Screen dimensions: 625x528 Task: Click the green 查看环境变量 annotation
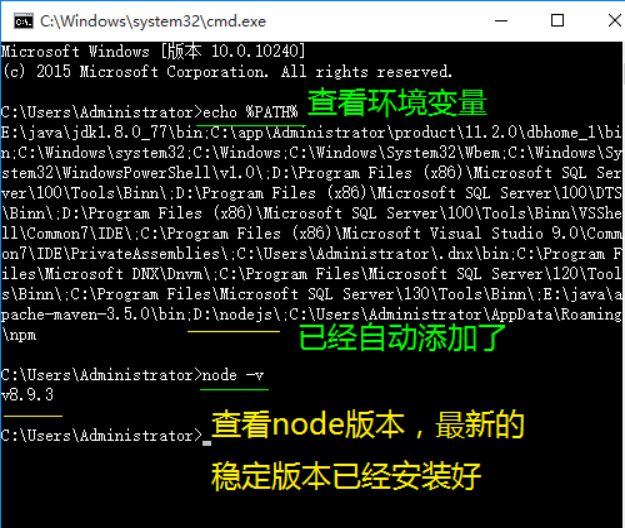point(397,103)
